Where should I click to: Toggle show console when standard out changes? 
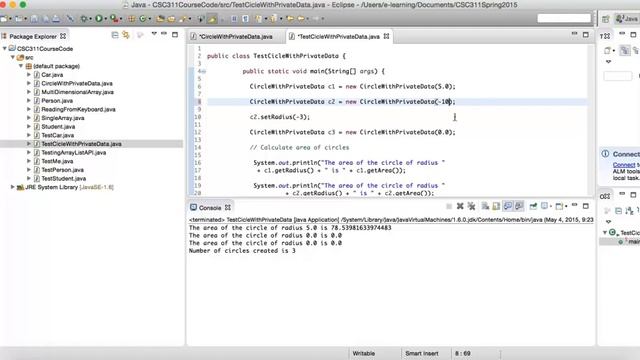(507, 206)
